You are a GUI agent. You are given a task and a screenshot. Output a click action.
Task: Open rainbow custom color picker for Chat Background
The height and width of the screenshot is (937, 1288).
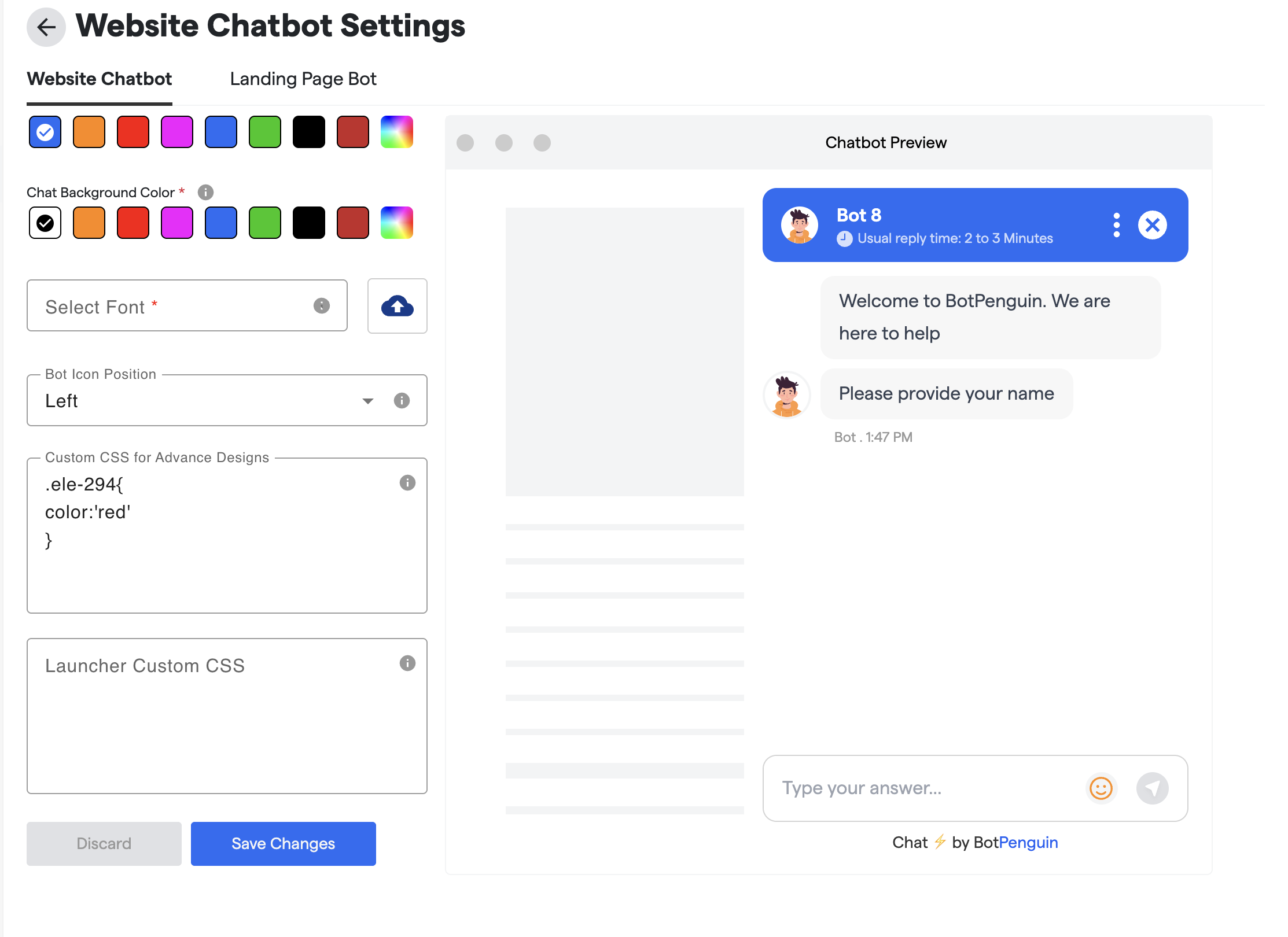(x=397, y=223)
